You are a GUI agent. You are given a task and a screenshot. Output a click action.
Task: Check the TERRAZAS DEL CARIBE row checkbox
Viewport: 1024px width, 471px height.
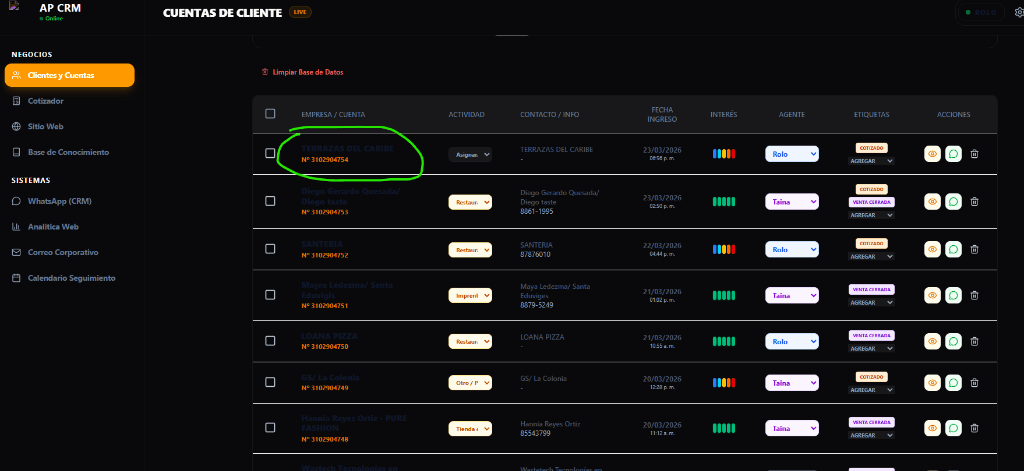click(270, 154)
